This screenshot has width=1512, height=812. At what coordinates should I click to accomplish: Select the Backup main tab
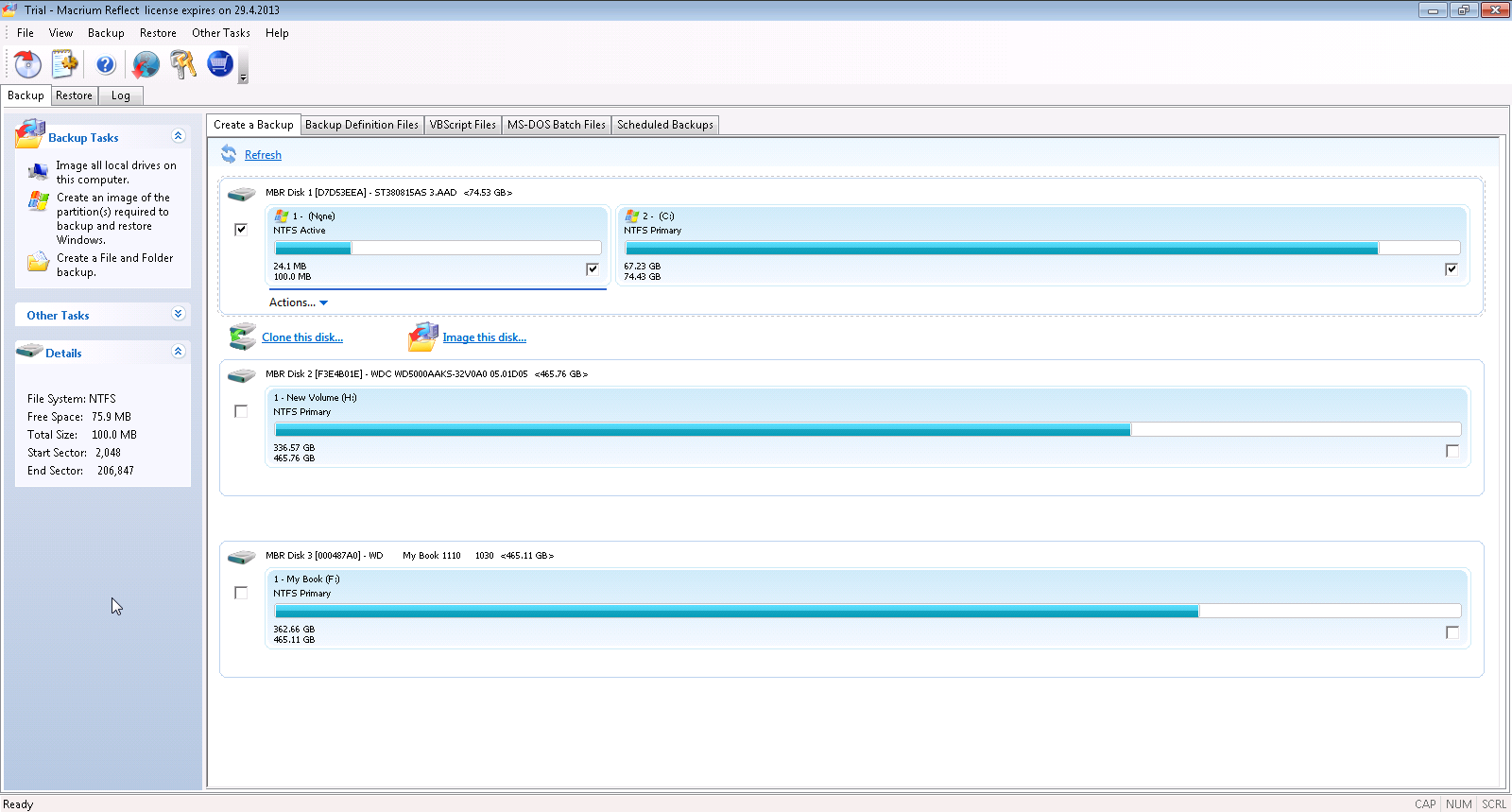pyautogui.click(x=26, y=95)
